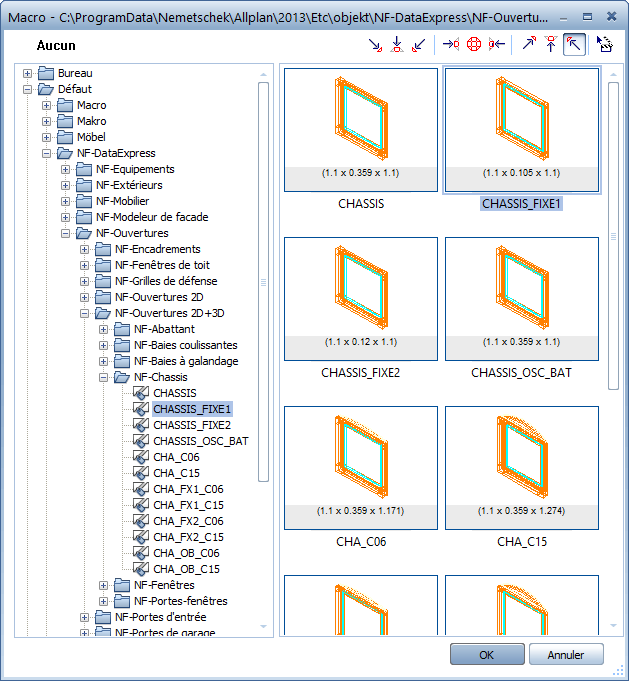This screenshot has height=681, width=629.
Task: Toggle the top-left anchor point button
Action: coord(574,44)
